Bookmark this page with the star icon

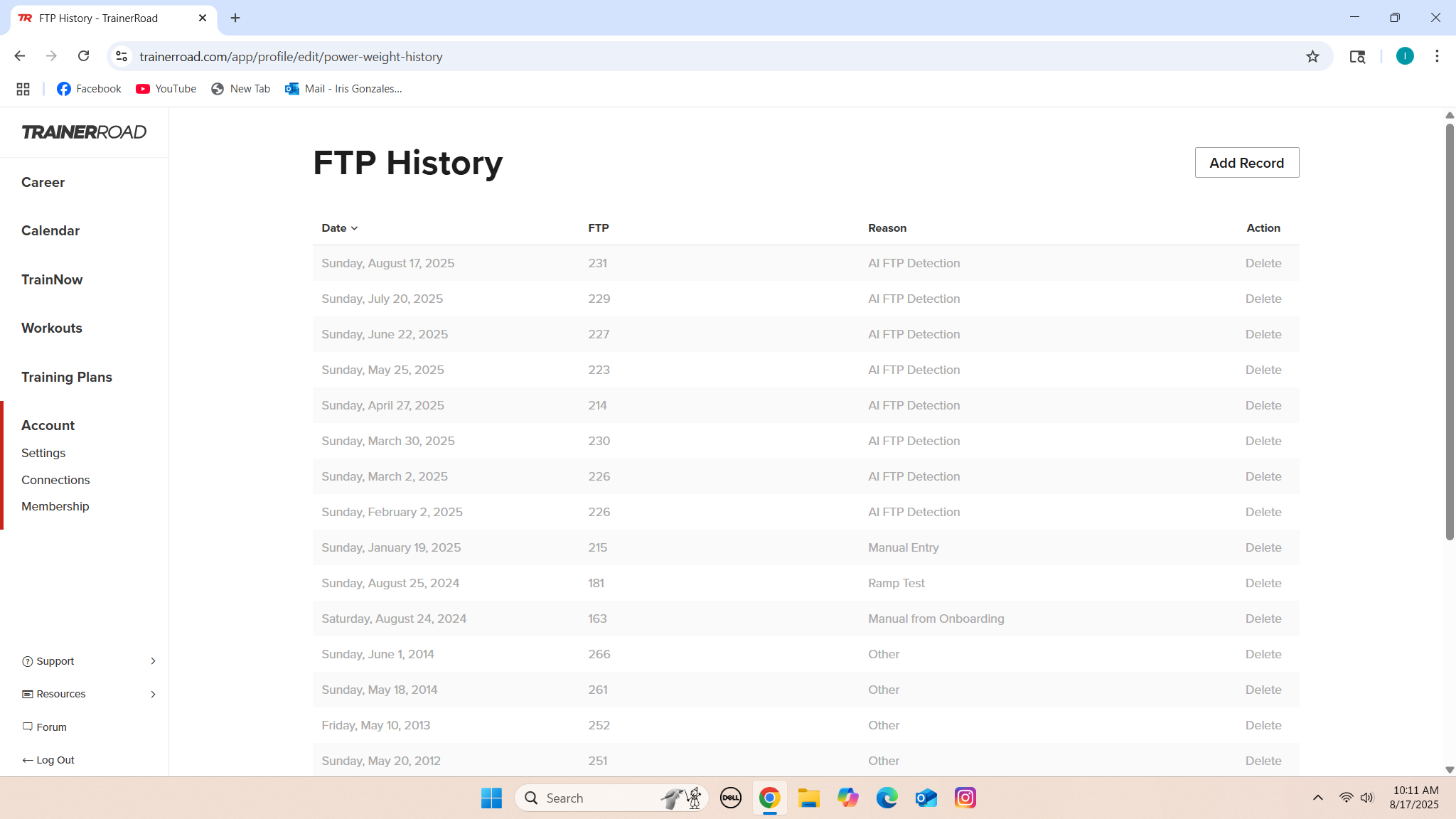tap(1312, 57)
